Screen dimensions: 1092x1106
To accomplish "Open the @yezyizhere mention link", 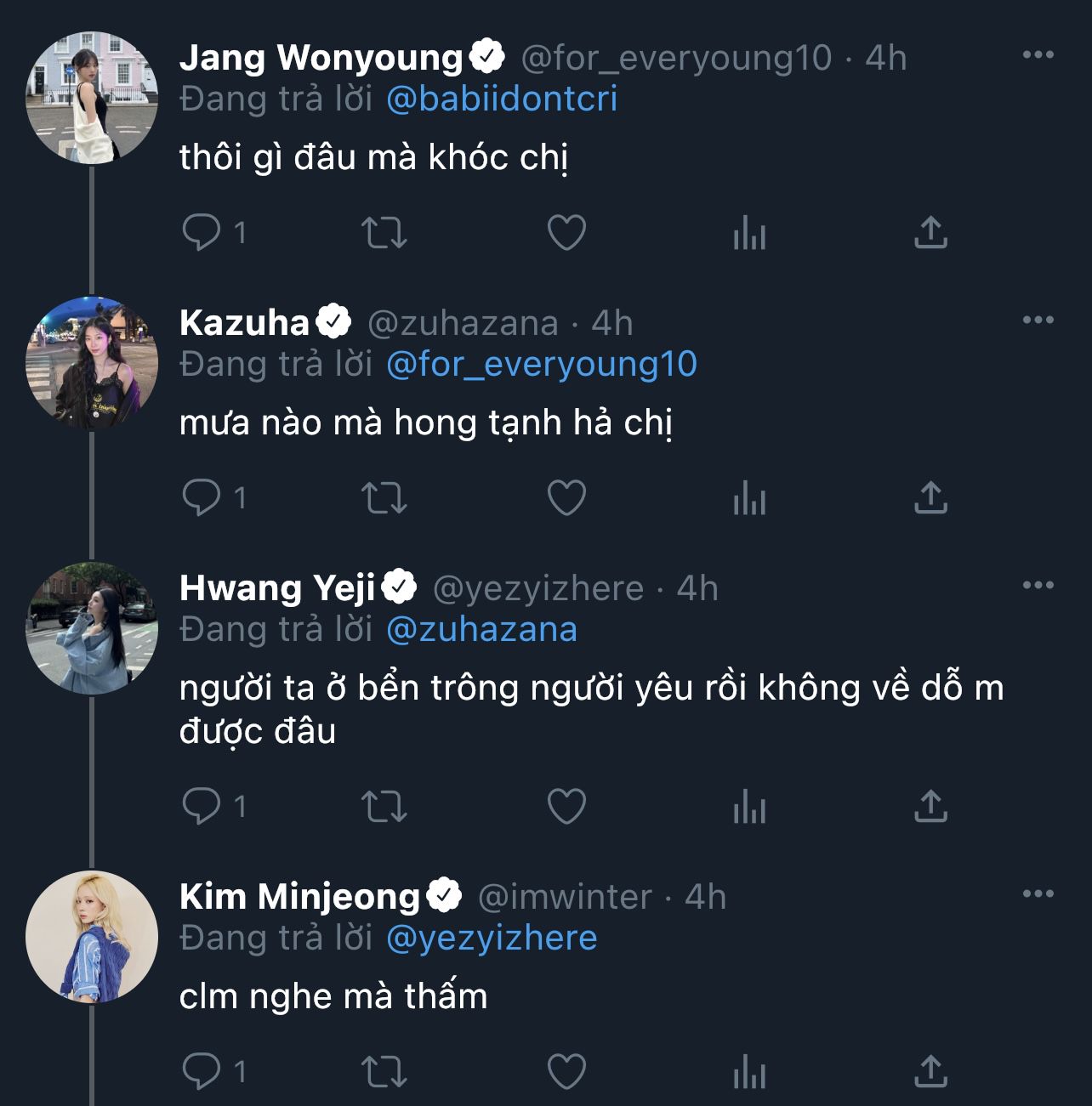I will pyautogui.click(x=492, y=939).
